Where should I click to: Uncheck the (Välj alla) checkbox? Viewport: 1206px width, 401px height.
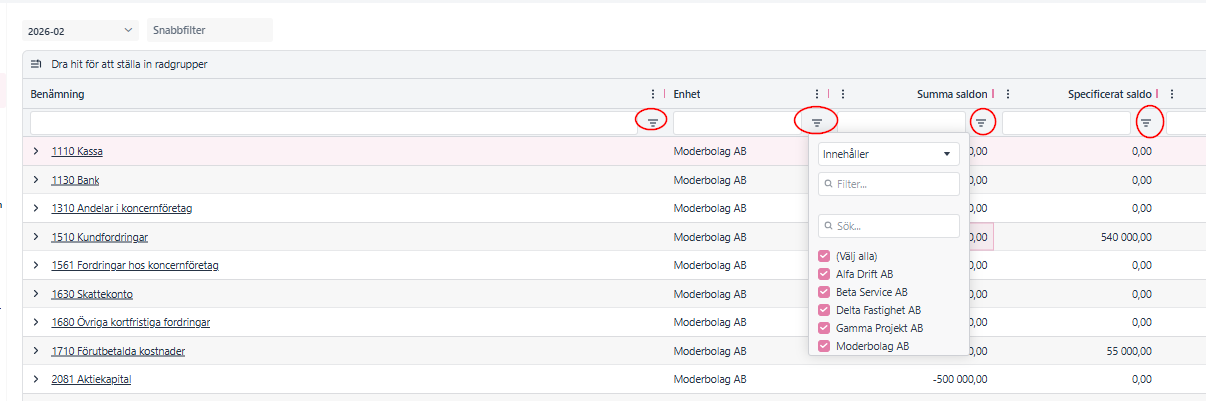(x=824, y=256)
